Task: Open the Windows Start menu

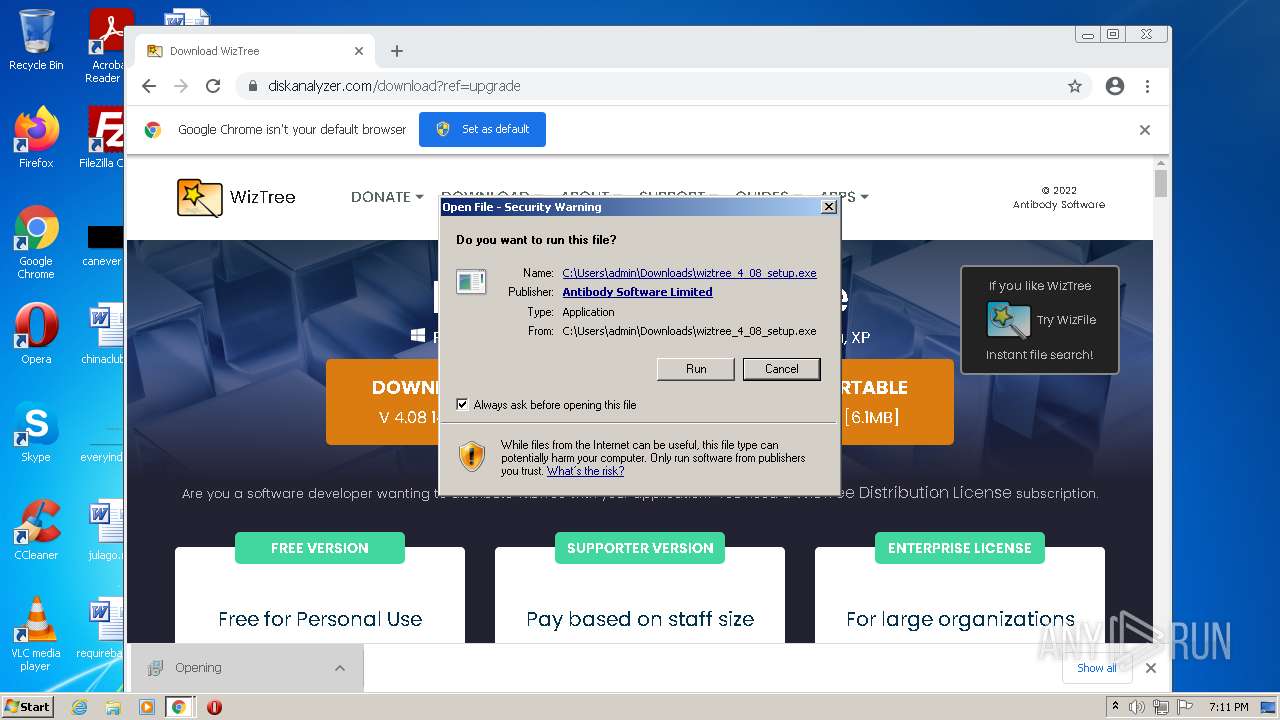Action: pyautogui.click(x=28, y=707)
